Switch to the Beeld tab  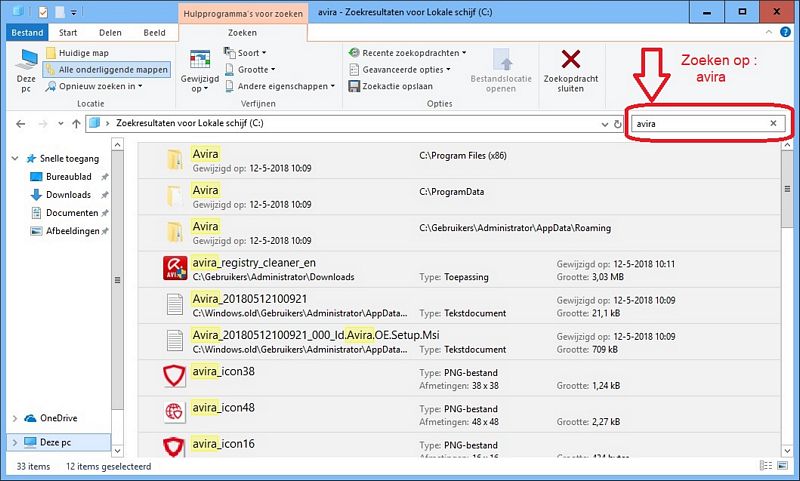click(x=154, y=33)
